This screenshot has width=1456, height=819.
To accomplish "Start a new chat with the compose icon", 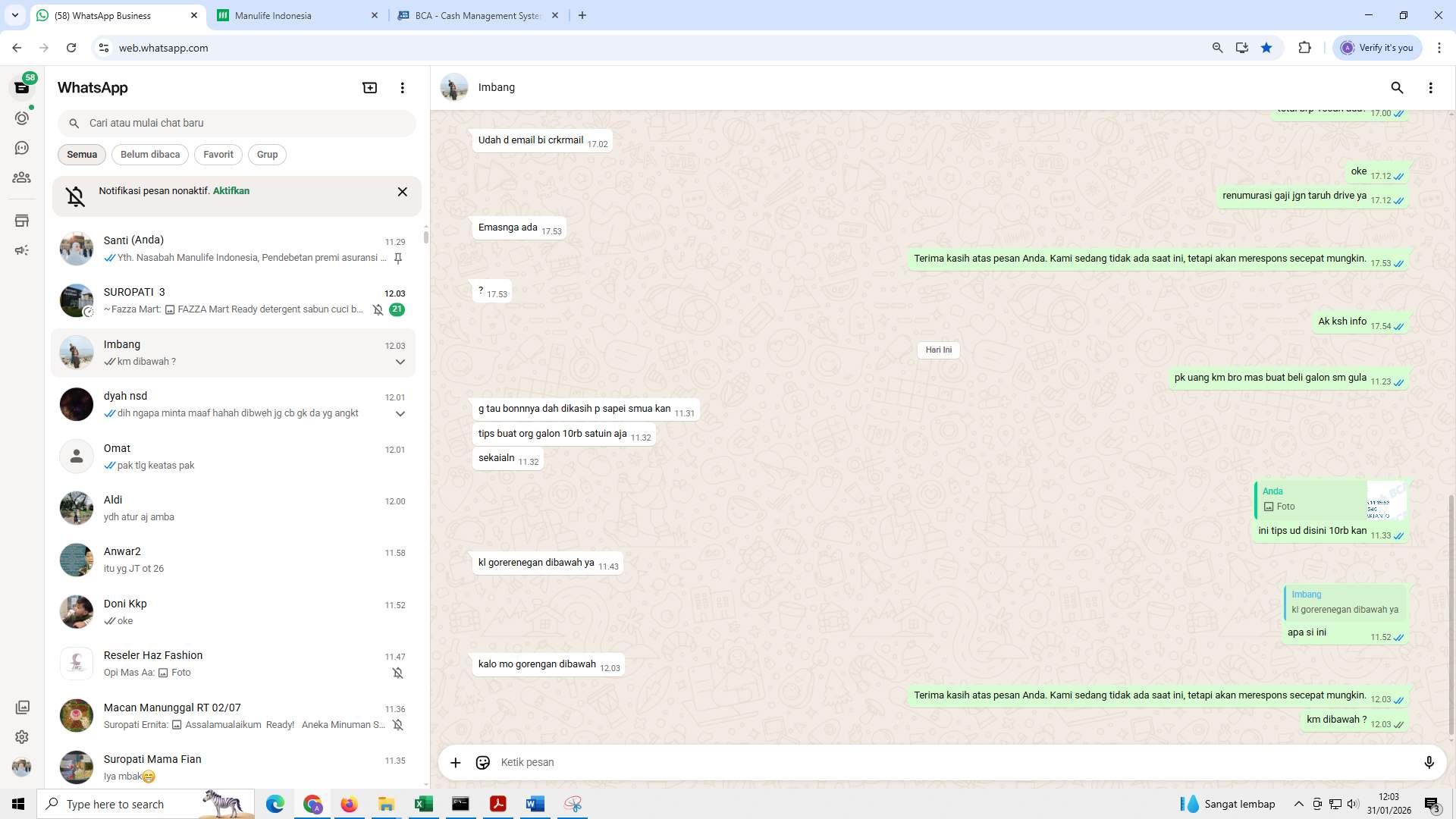I will [x=369, y=87].
